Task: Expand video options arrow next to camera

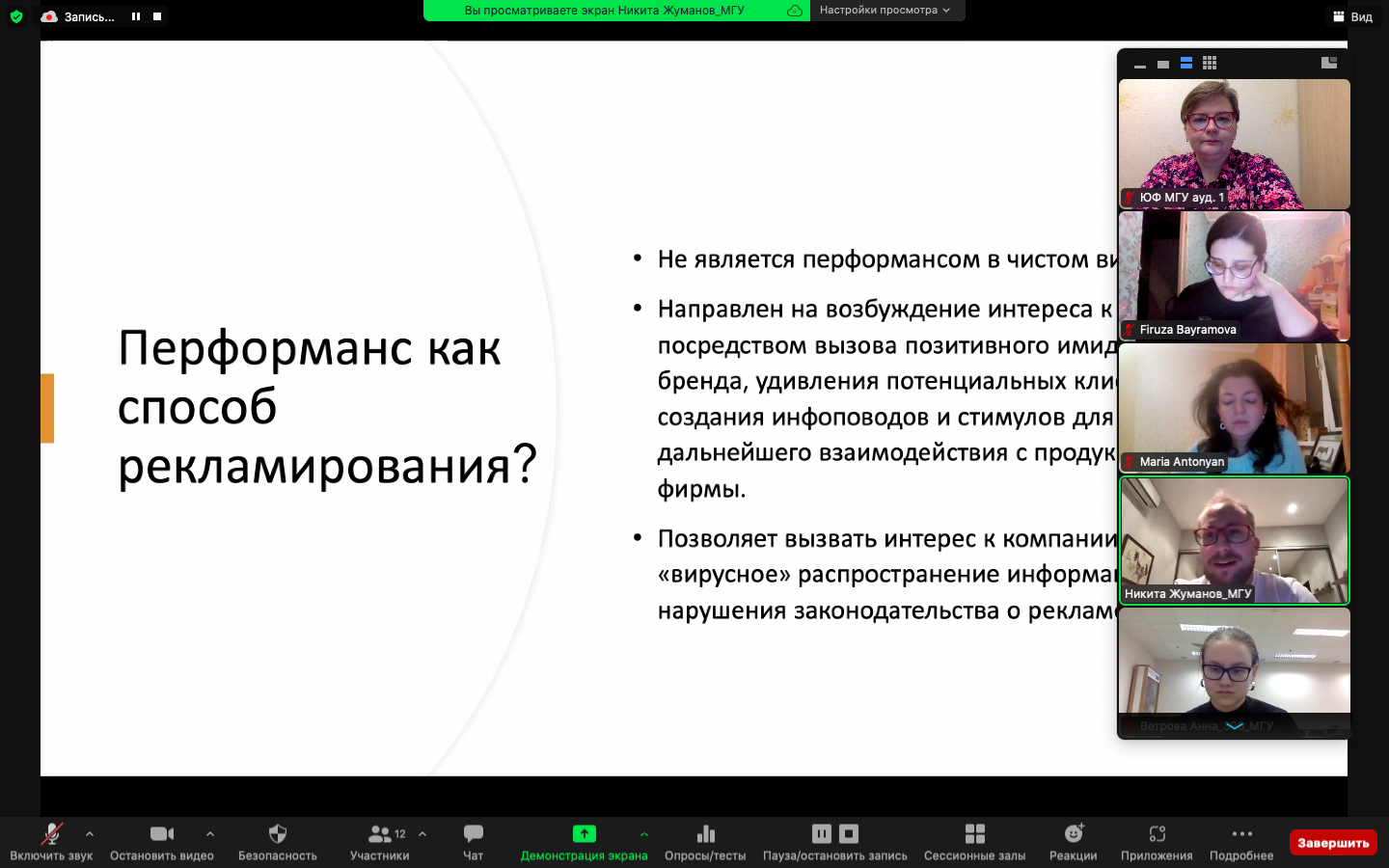Action: pos(210,834)
